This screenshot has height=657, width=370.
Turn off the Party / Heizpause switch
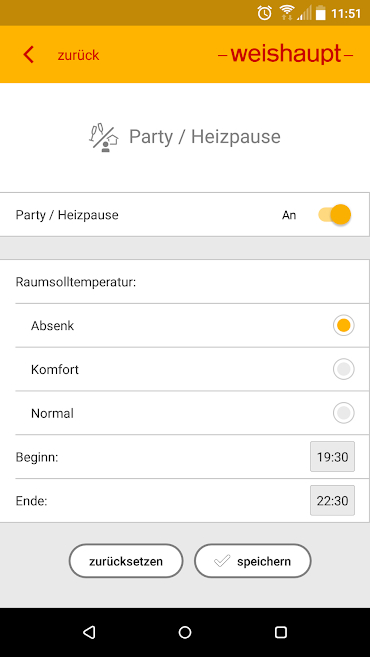pos(334,215)
